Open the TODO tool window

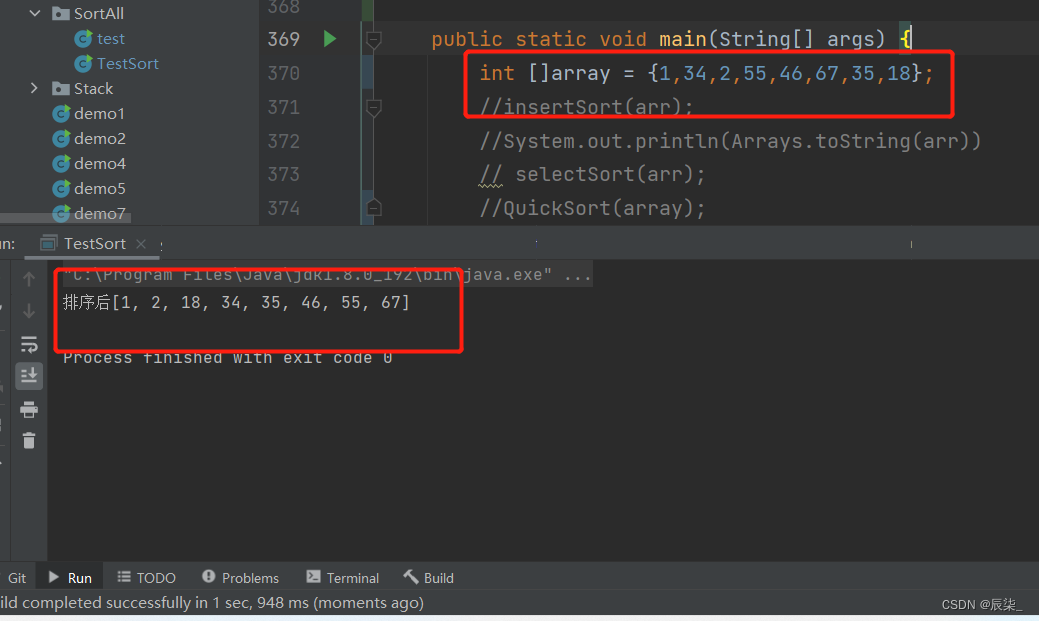point(146,578)
